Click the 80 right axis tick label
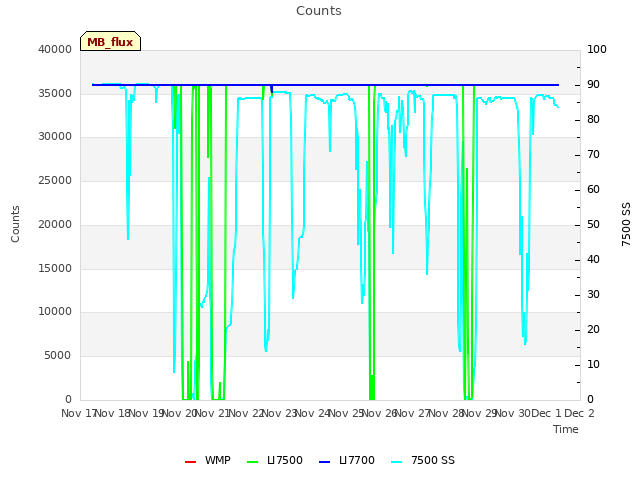640x480 pixels. tap(593, 120)
